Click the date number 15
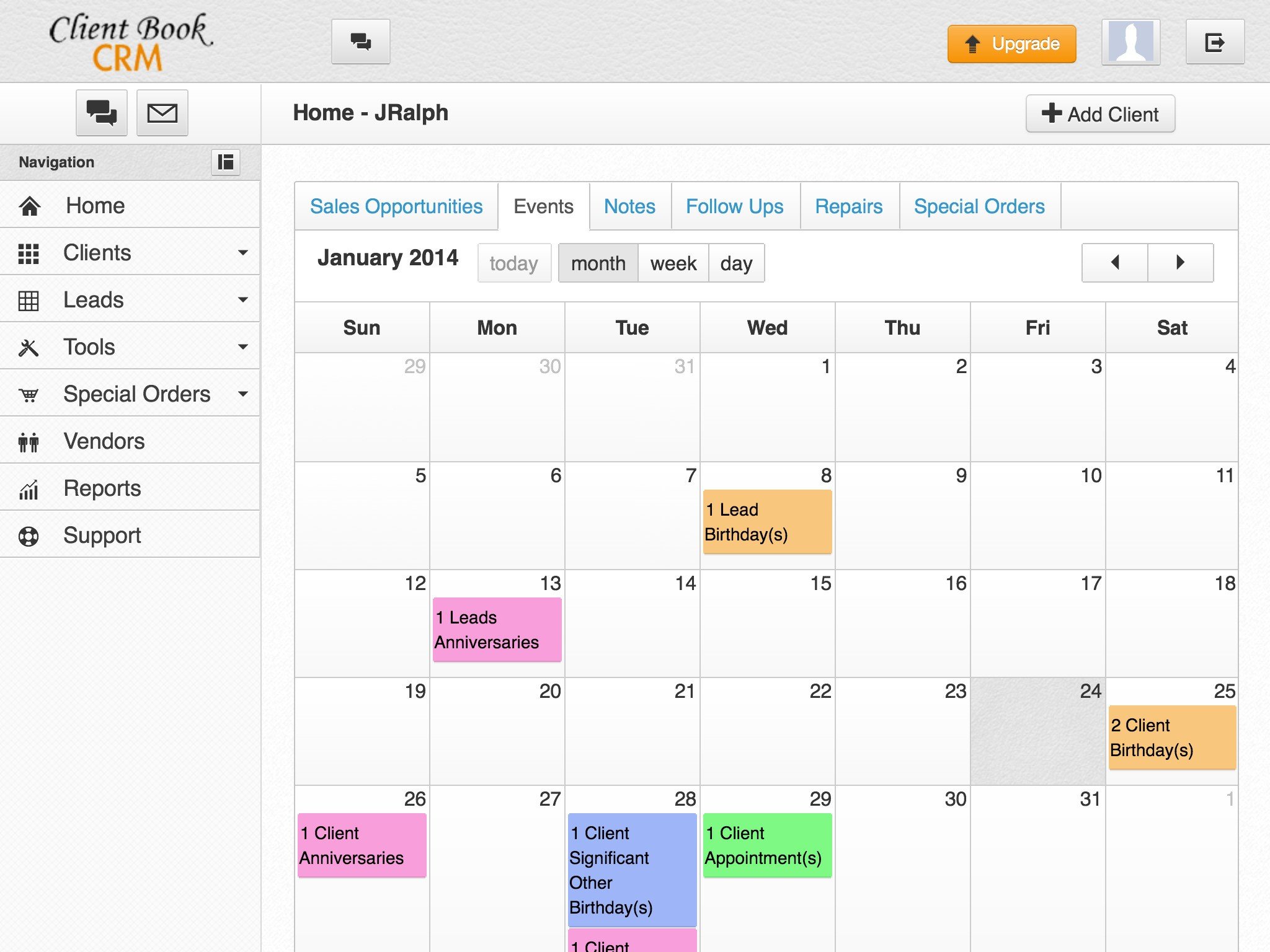The height and width of the screenshot is (952, 1270). pos(820,583)
